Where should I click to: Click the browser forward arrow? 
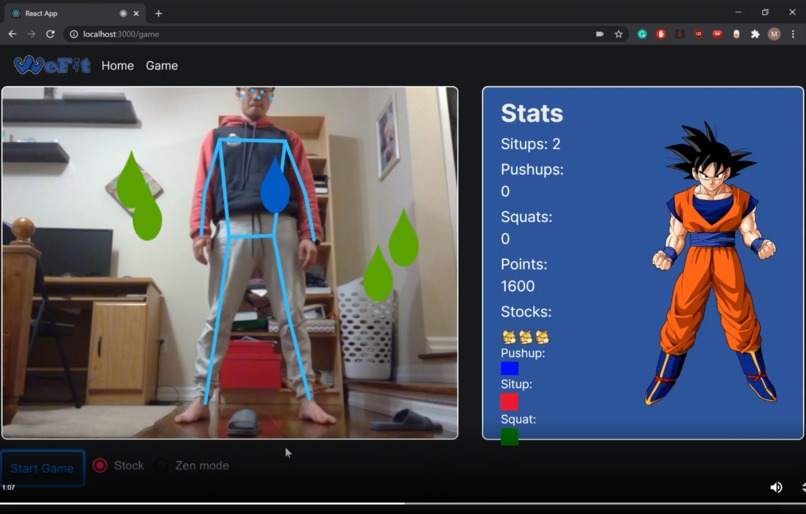click(x=31, y=34)
